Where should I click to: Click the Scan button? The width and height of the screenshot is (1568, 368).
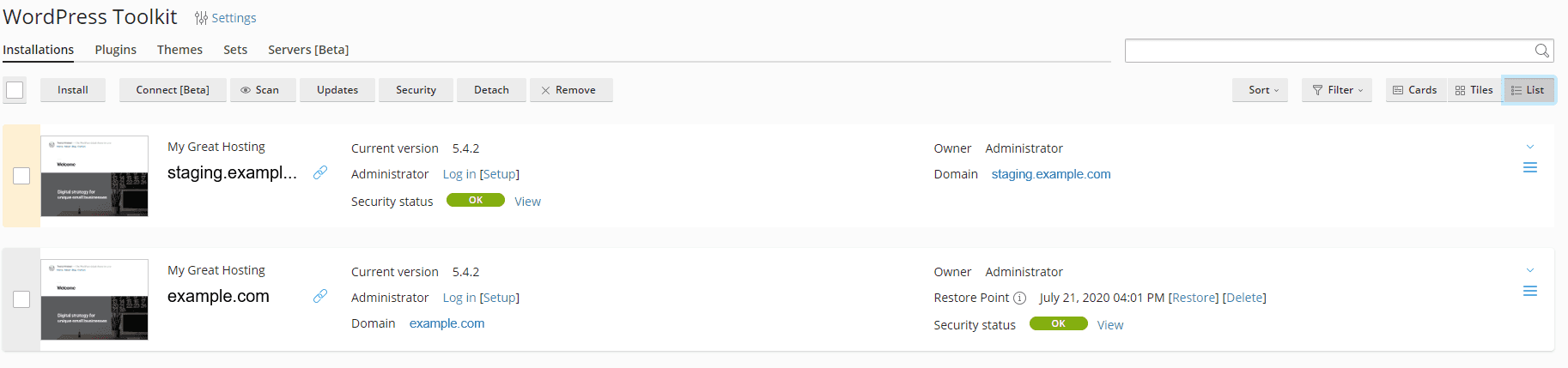pos(260,90)
